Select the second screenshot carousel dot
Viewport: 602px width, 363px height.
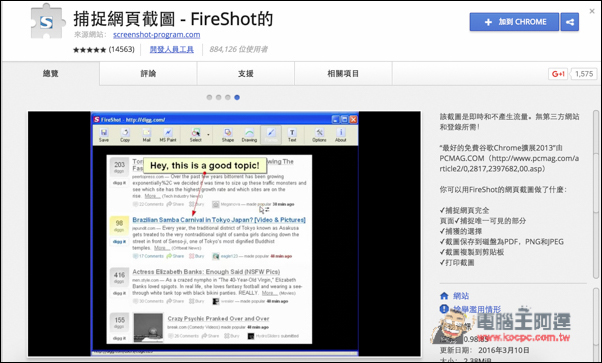[x=218, y=97]
